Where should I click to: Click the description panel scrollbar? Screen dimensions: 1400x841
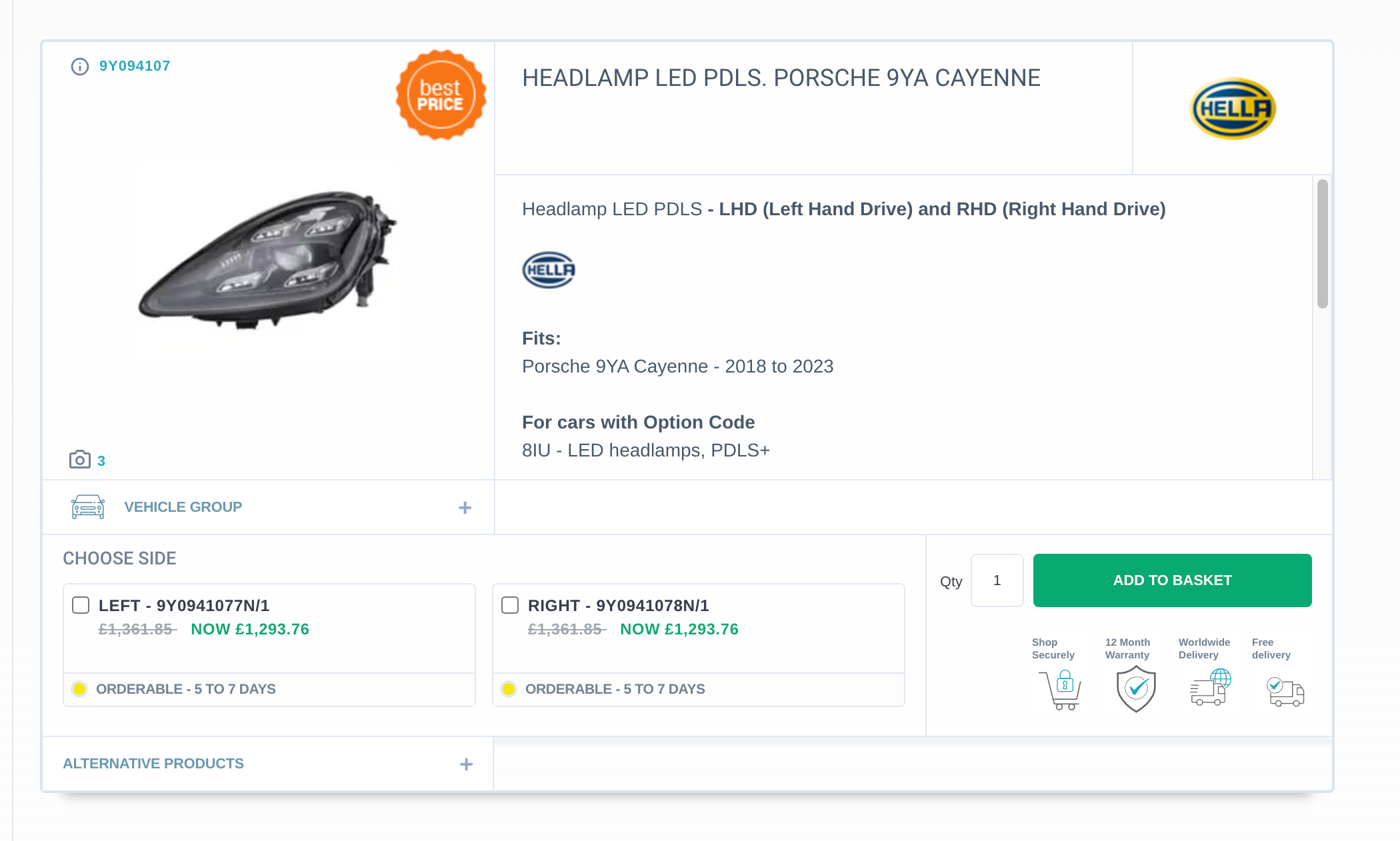pyautogui.click(x=1323, y=244)
